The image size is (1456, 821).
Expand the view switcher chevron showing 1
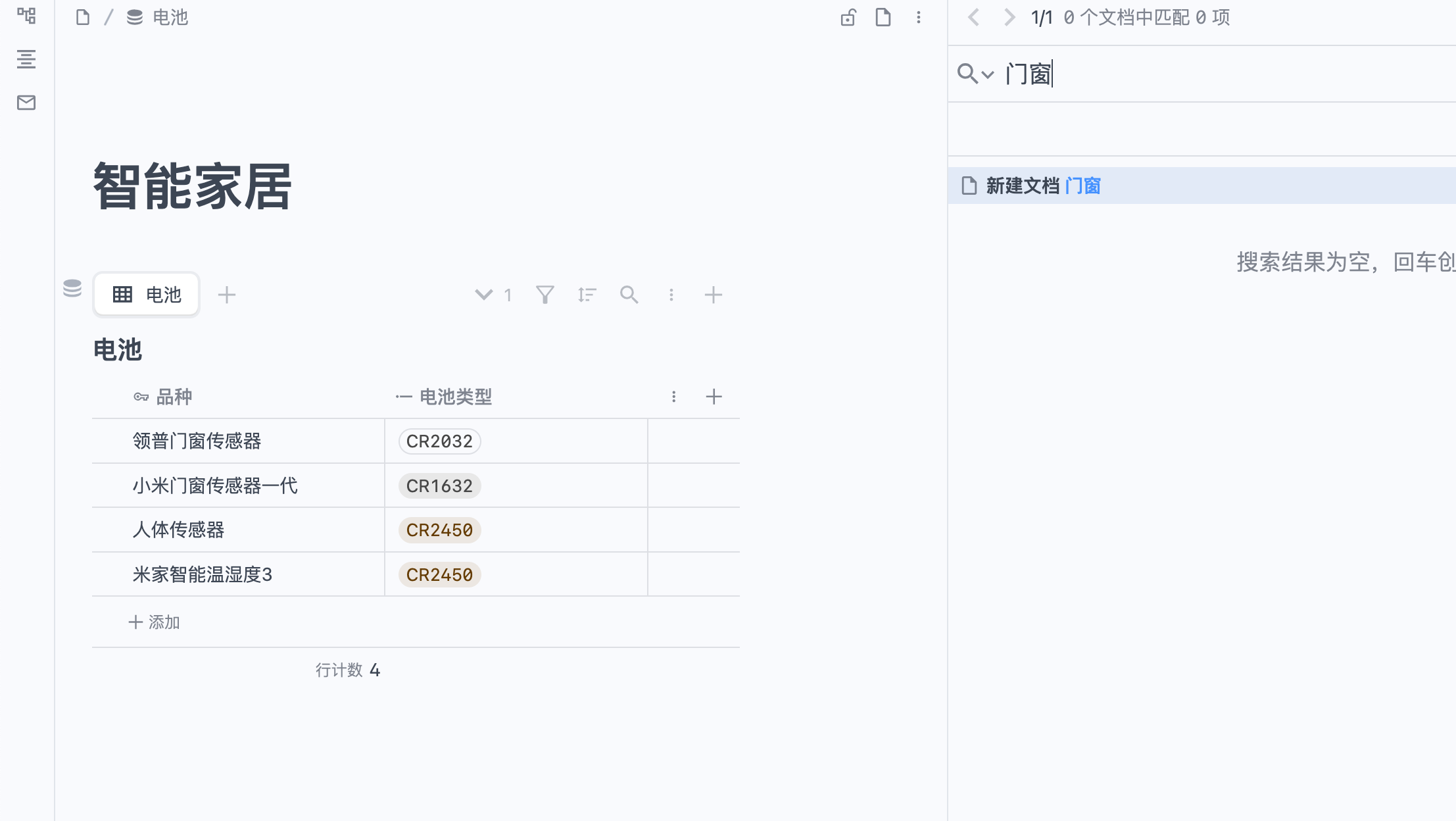(485, 295)
